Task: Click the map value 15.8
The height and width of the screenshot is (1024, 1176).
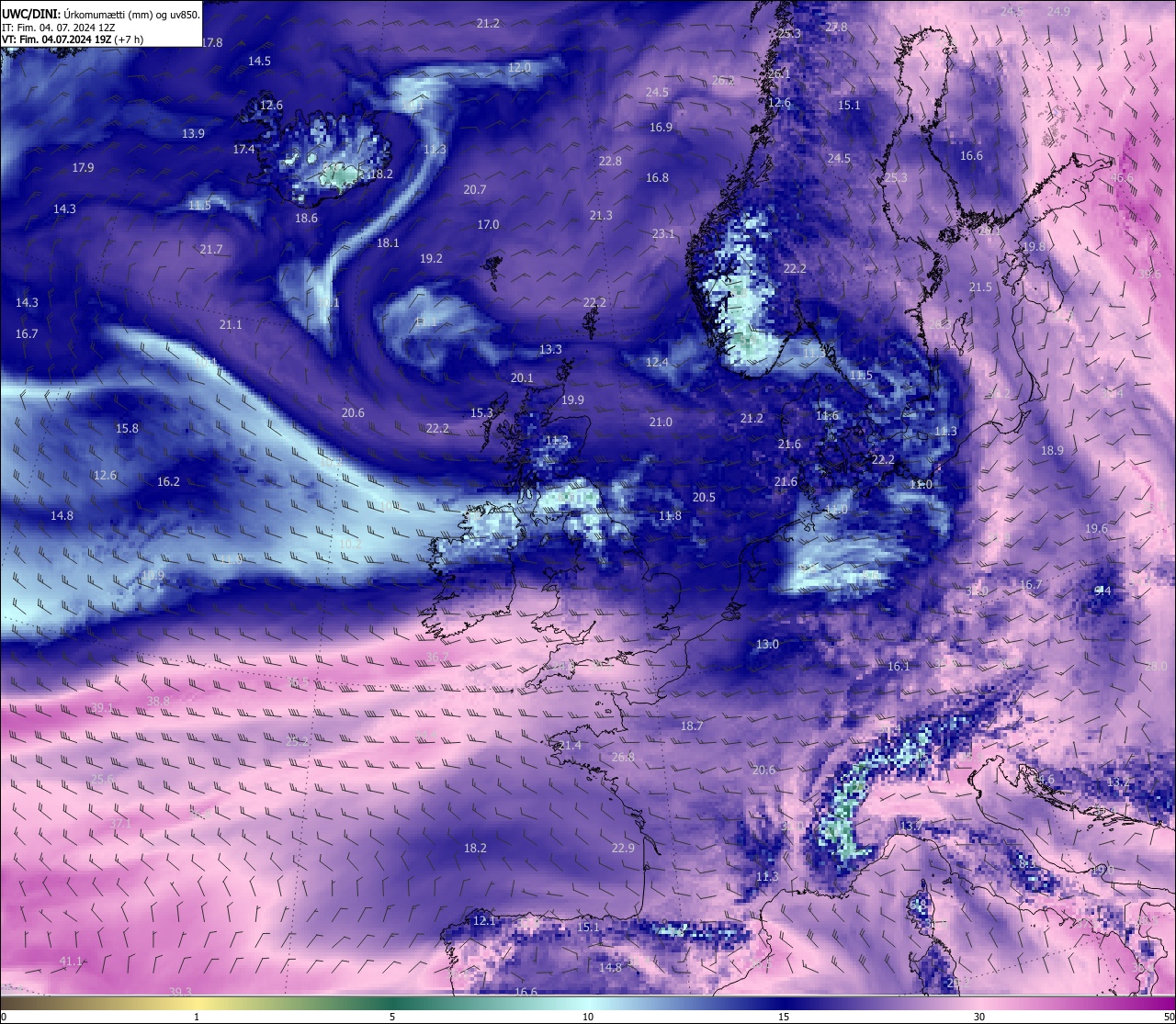Action: tap(127, 428)
